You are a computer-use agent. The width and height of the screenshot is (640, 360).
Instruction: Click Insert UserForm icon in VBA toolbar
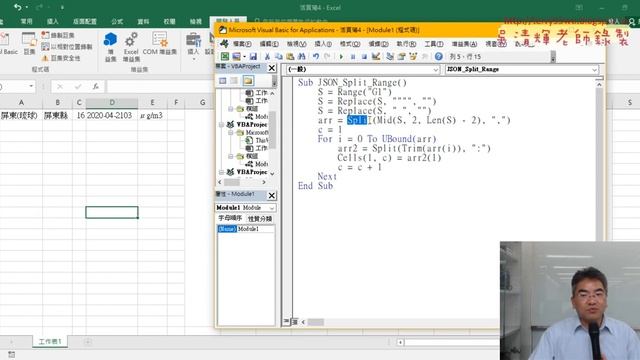(236, 57)
